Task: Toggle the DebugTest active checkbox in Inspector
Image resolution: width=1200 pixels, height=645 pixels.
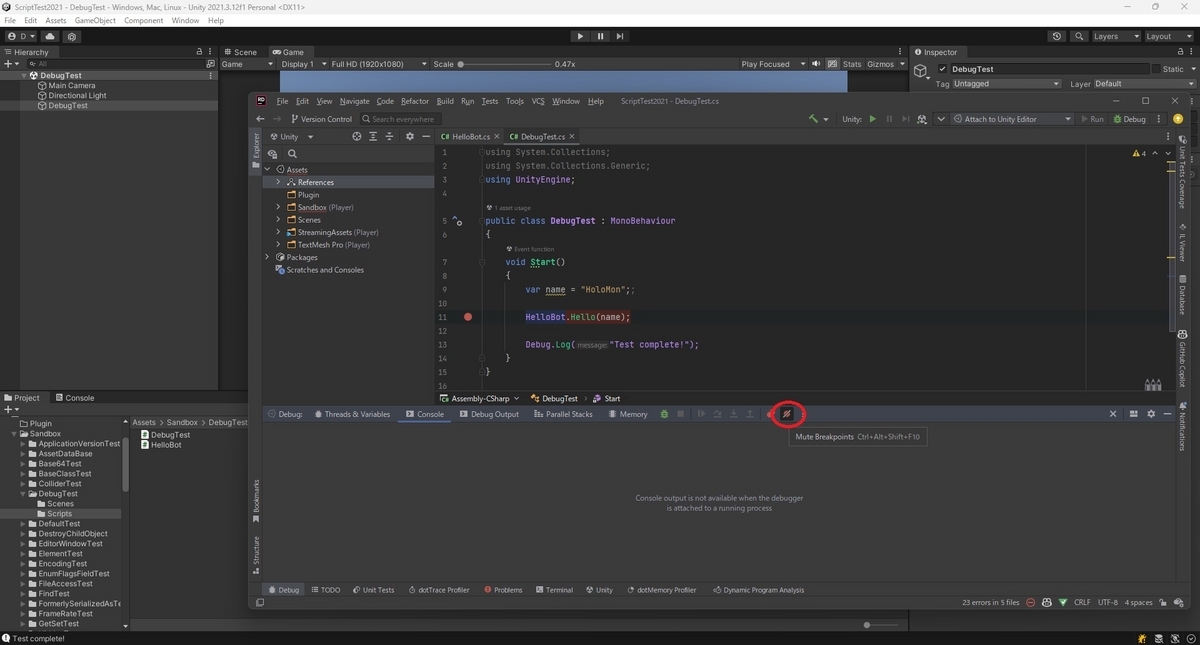Action: 942,69
